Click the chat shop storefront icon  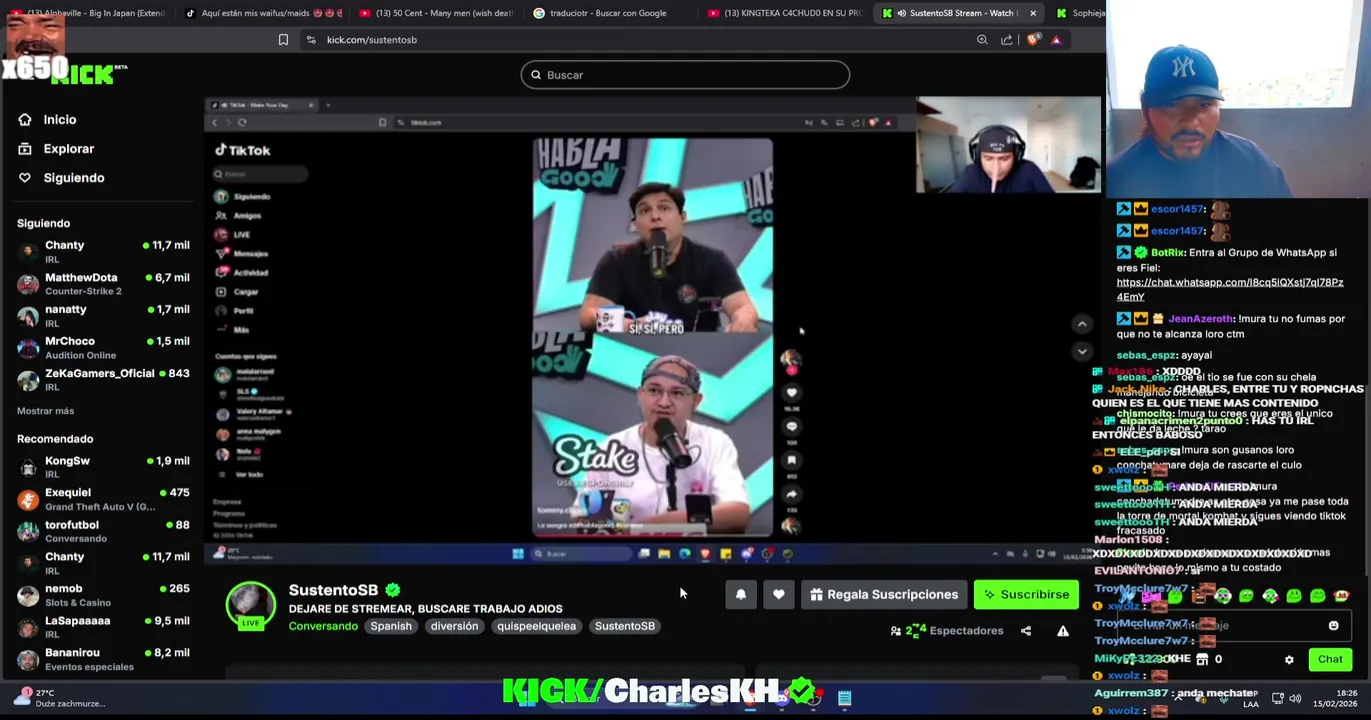[1202, 660]
